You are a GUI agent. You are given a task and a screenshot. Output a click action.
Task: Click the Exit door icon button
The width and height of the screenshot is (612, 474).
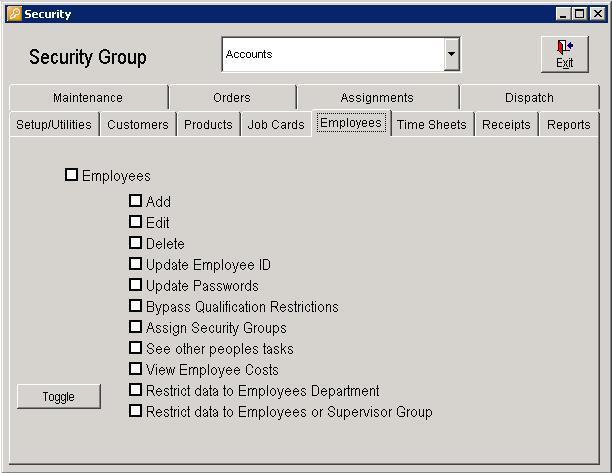pos(564,54)
